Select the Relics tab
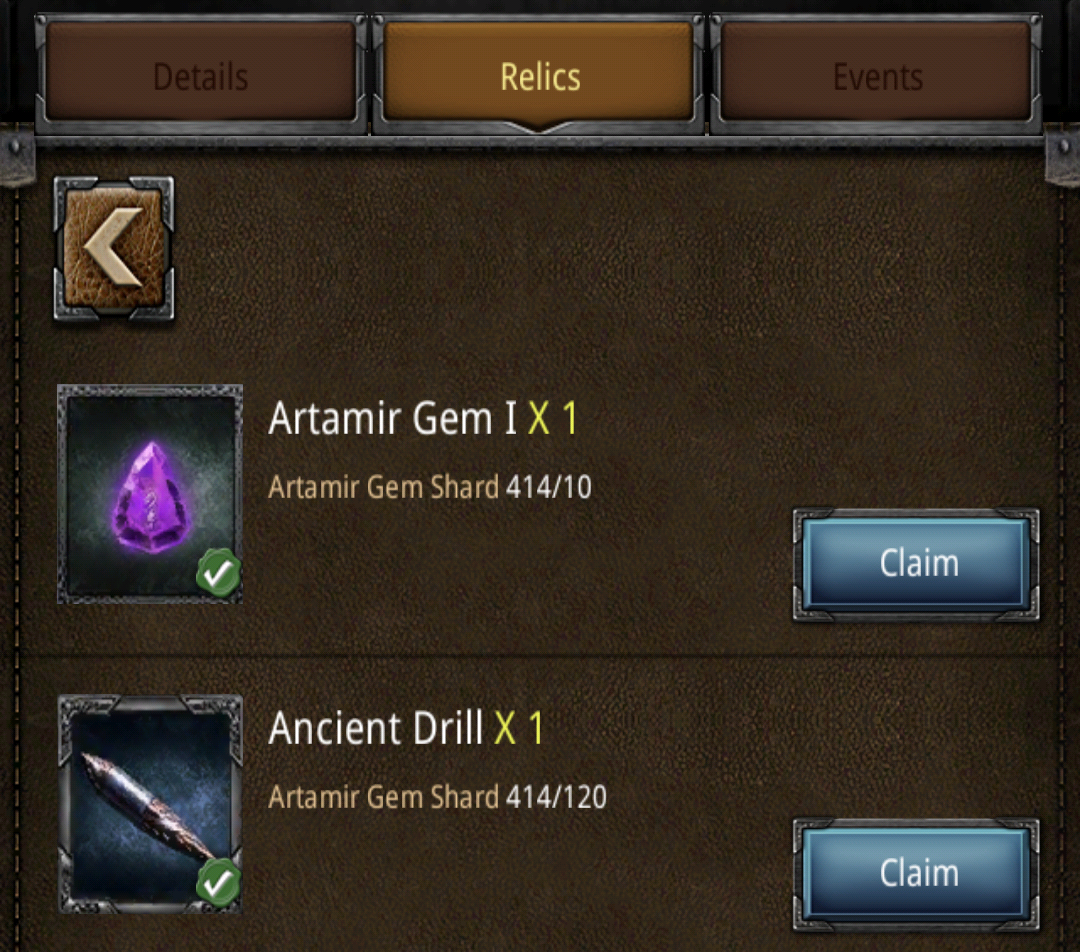The height and width of the screenshot is (952, 1080). point(539,73)
